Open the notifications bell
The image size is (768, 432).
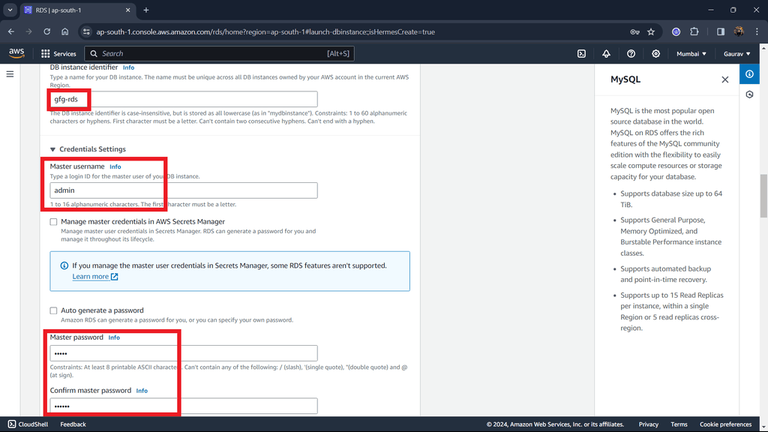click(606, 54)
